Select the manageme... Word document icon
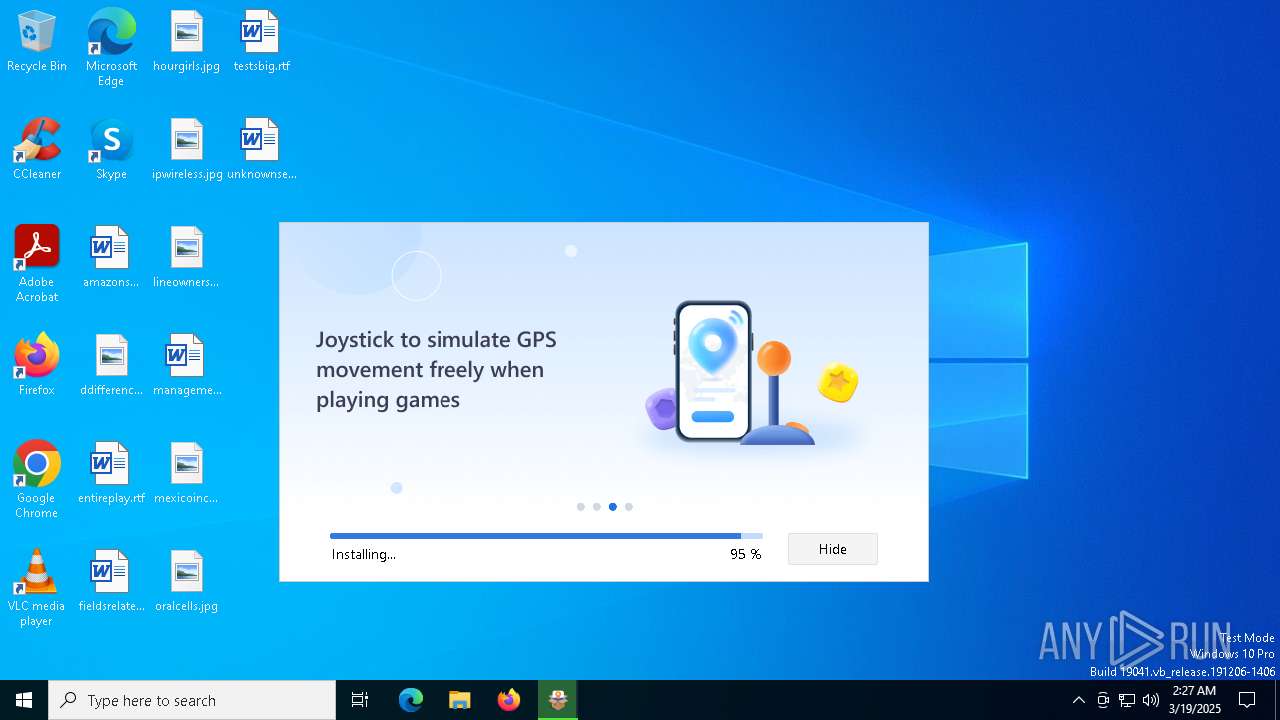 point(186,366)
